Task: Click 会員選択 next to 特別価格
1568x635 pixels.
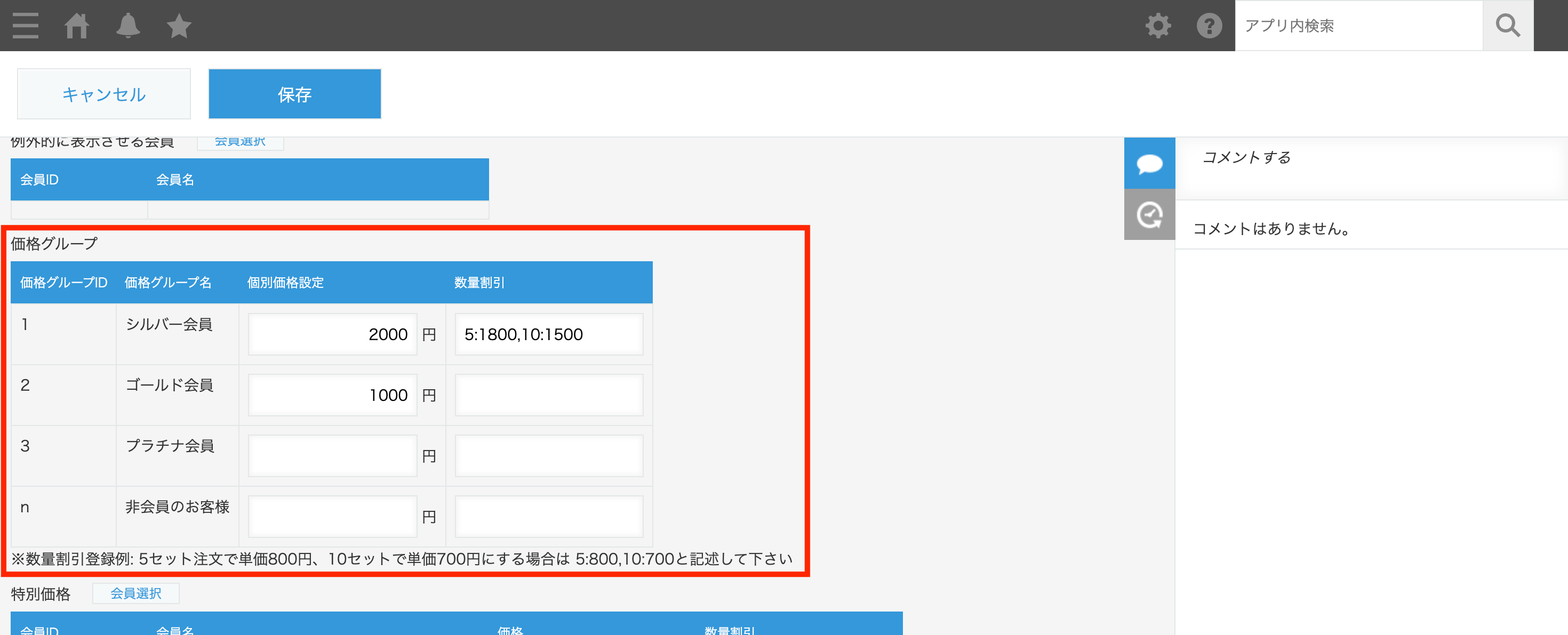Action: (x=135, y=593)
